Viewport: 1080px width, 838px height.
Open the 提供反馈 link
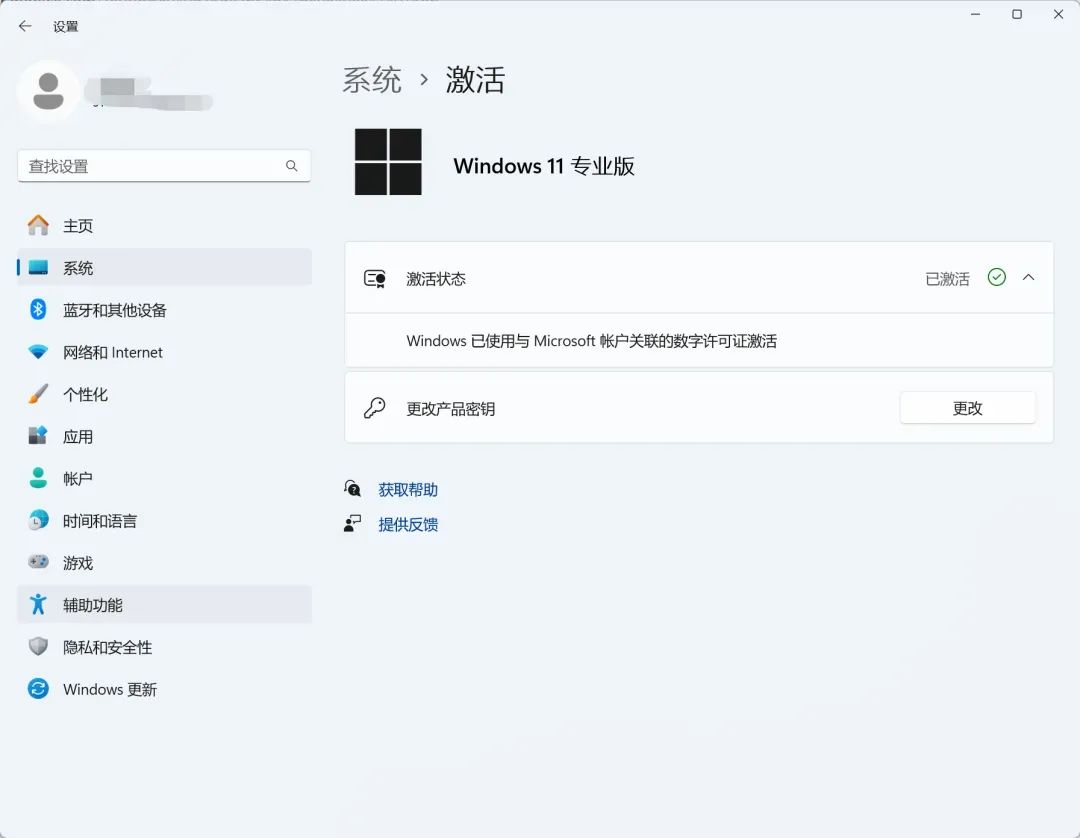point(408,525)
